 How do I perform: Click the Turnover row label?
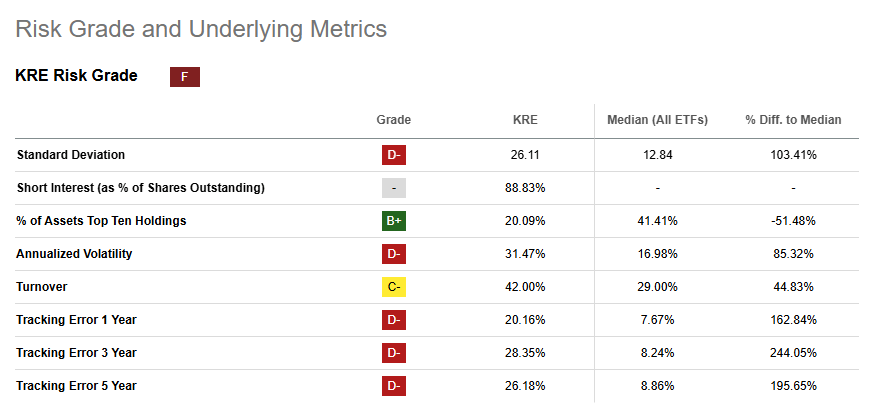pos(44,287)
